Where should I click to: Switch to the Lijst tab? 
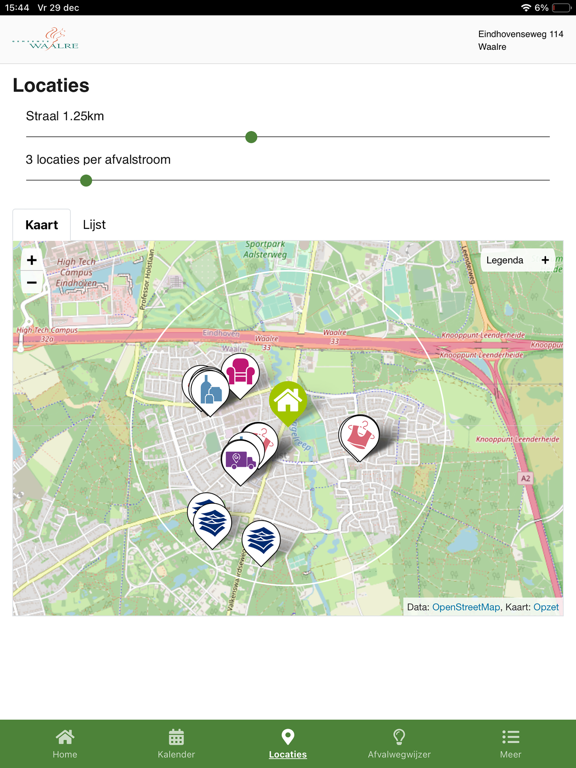(94, 224)
